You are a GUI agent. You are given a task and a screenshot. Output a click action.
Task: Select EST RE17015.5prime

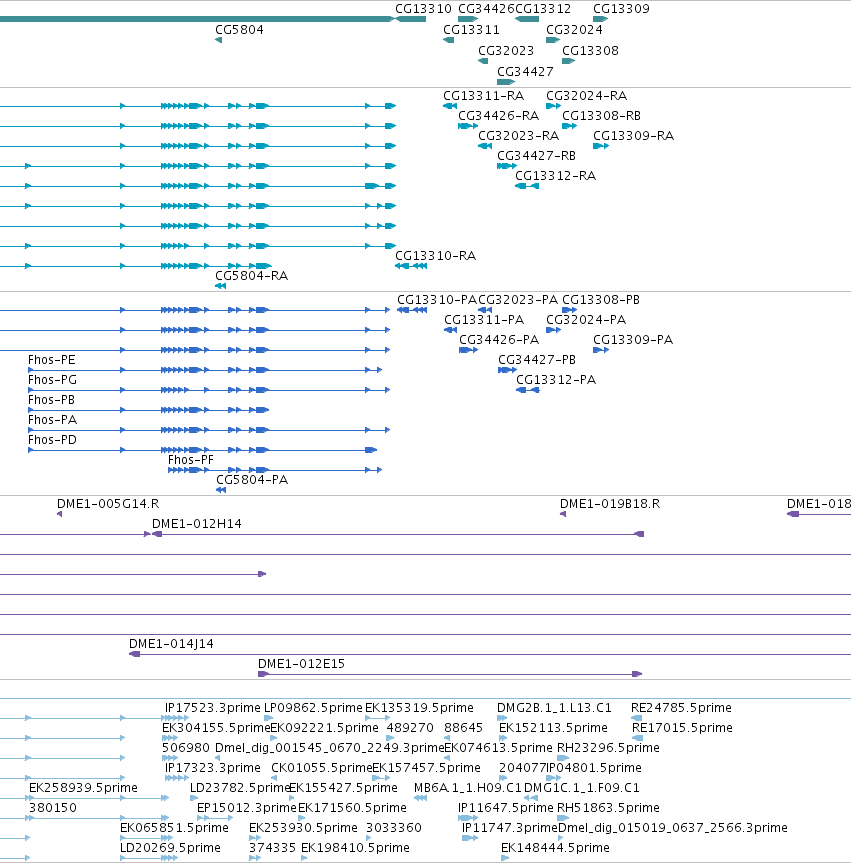pos(682,728)
